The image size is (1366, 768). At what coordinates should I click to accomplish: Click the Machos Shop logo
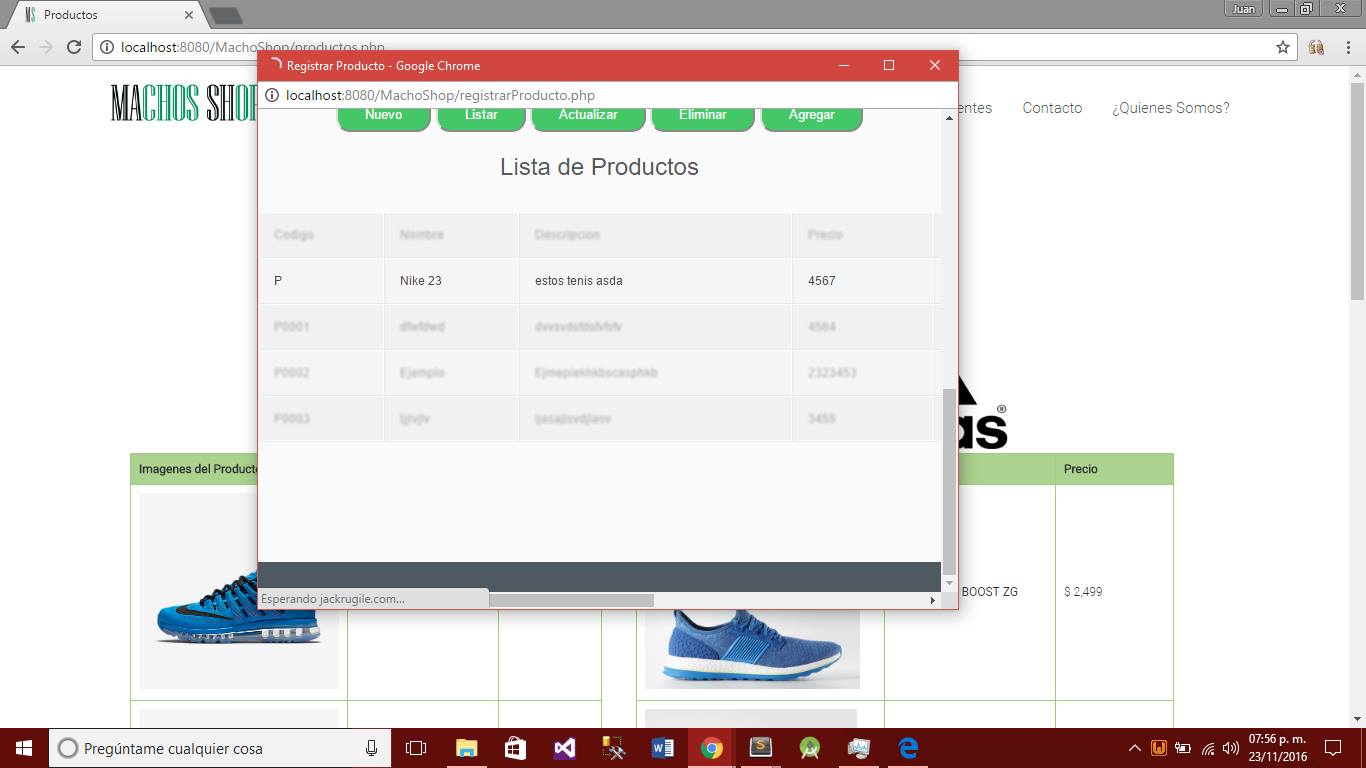click(x=184, y=103)
